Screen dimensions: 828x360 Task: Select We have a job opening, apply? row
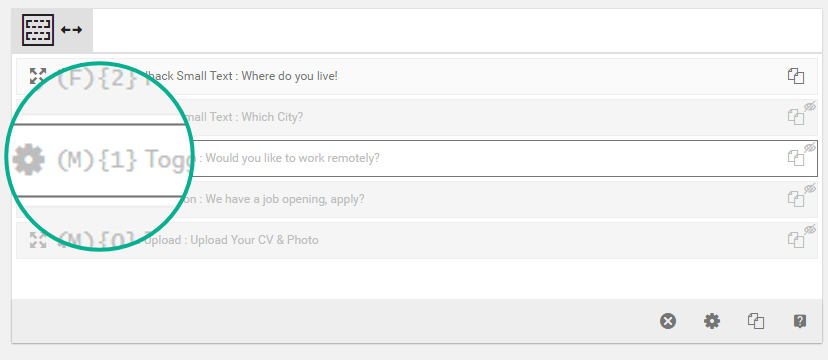point(417,200)
